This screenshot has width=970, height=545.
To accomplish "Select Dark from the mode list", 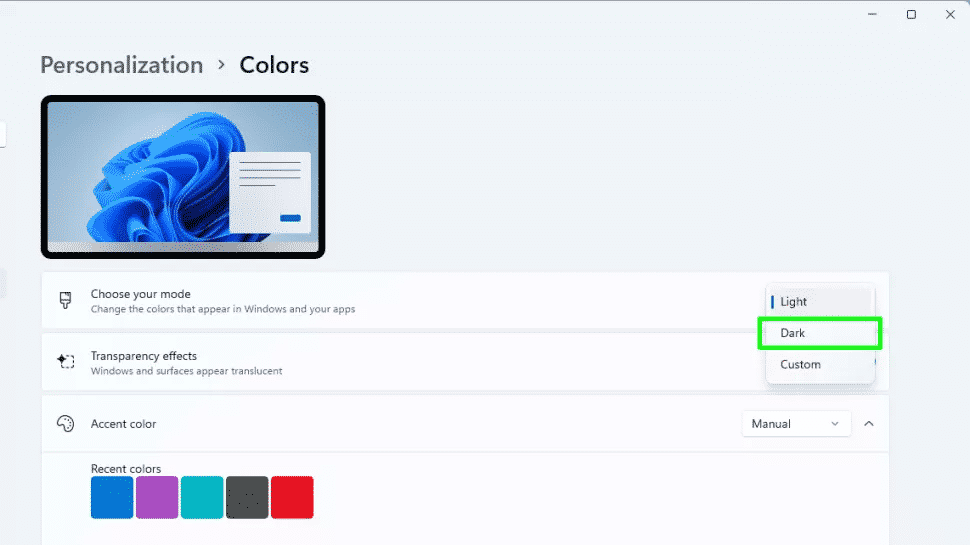I will [818, 333].
